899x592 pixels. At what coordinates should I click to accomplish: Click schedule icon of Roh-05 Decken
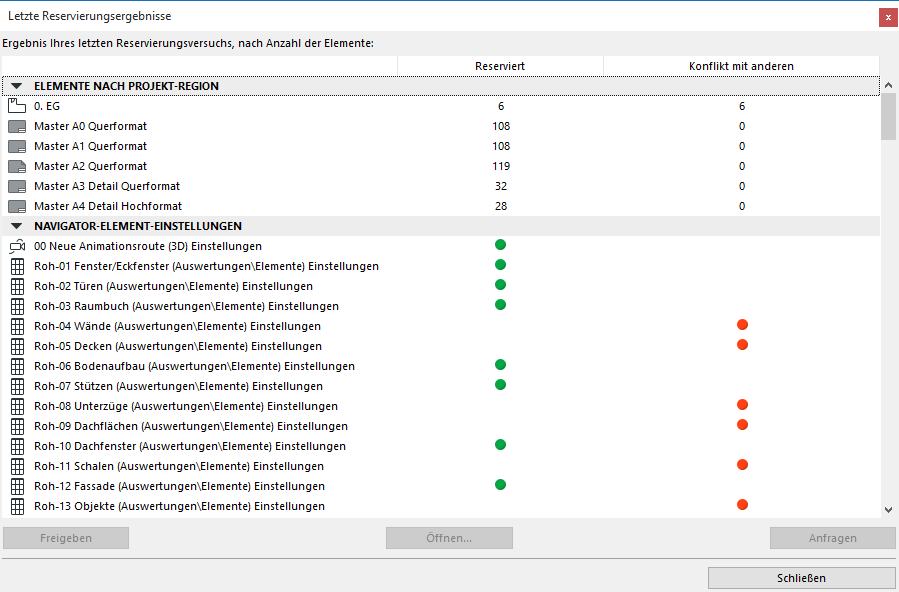(18, 347)
